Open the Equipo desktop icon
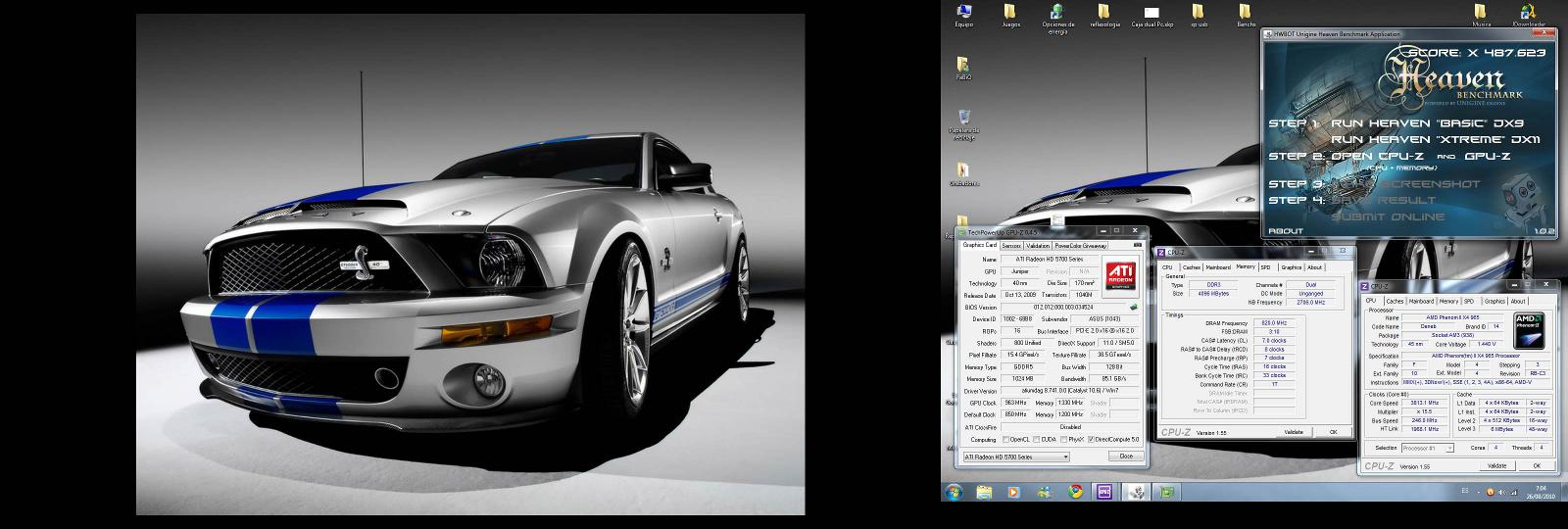 [963, 15]
